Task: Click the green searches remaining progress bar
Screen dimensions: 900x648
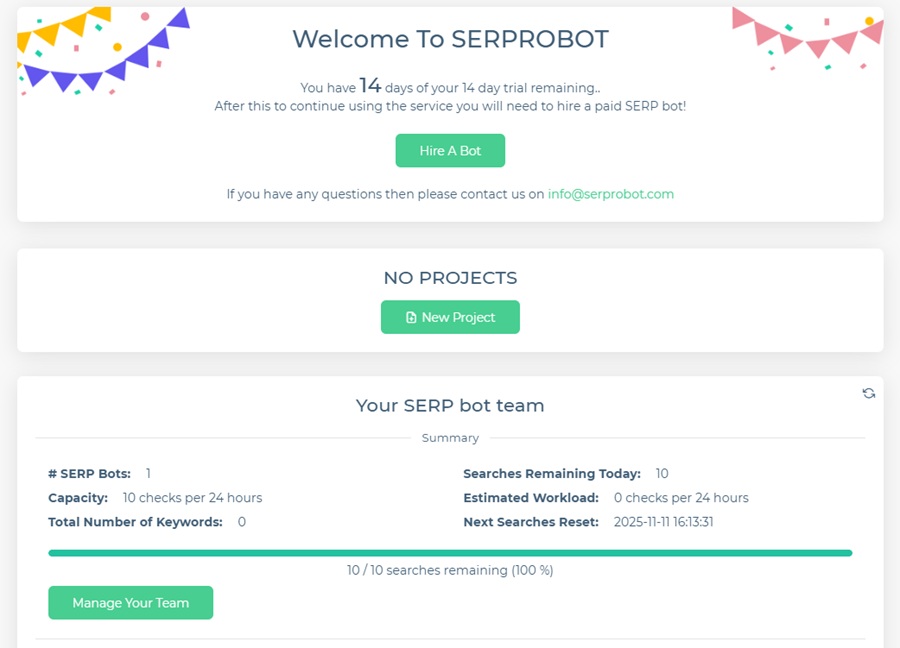Action: [x=450, y=553]
